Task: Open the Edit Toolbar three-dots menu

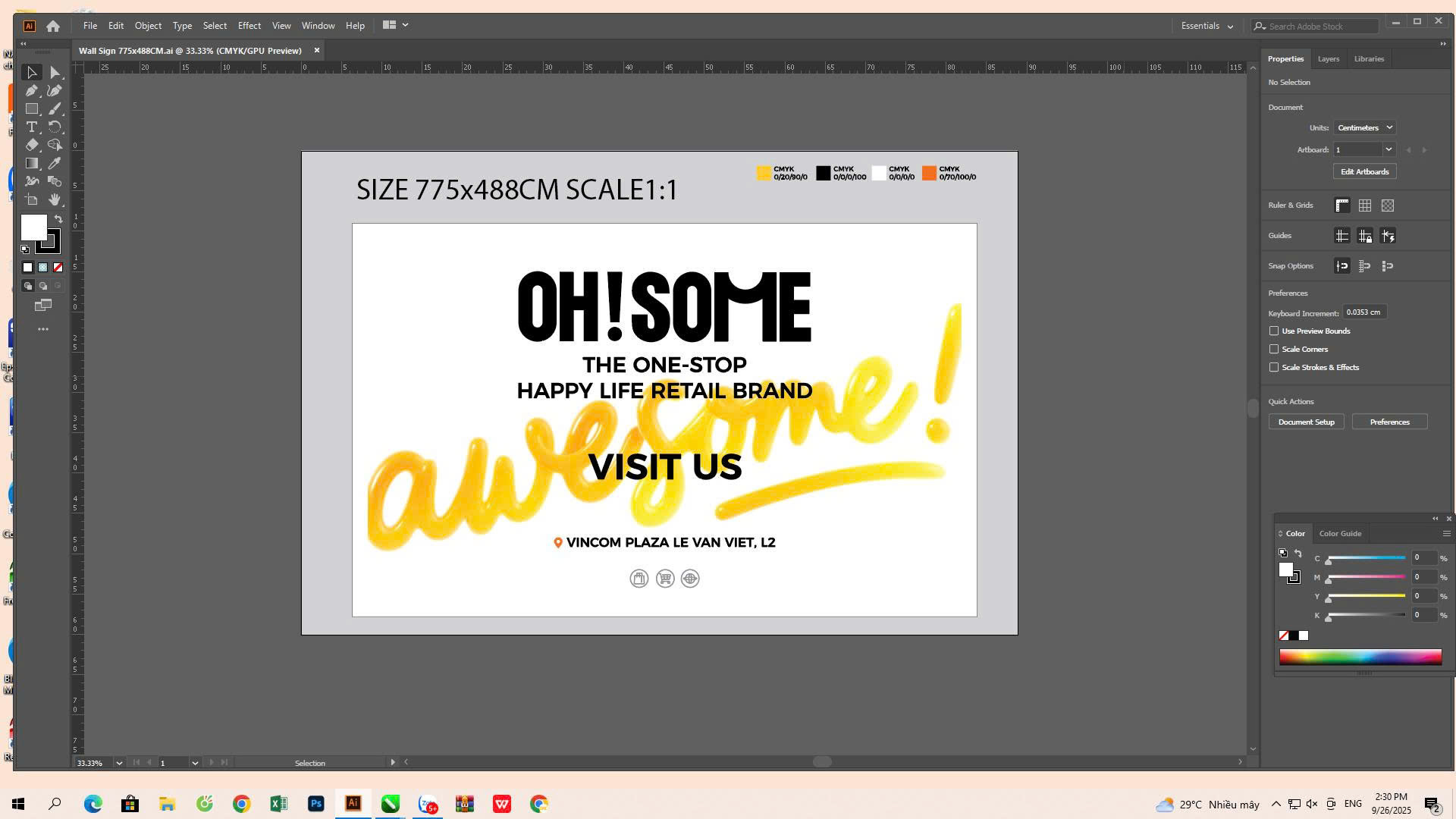Action: click(x=43, y=330)
